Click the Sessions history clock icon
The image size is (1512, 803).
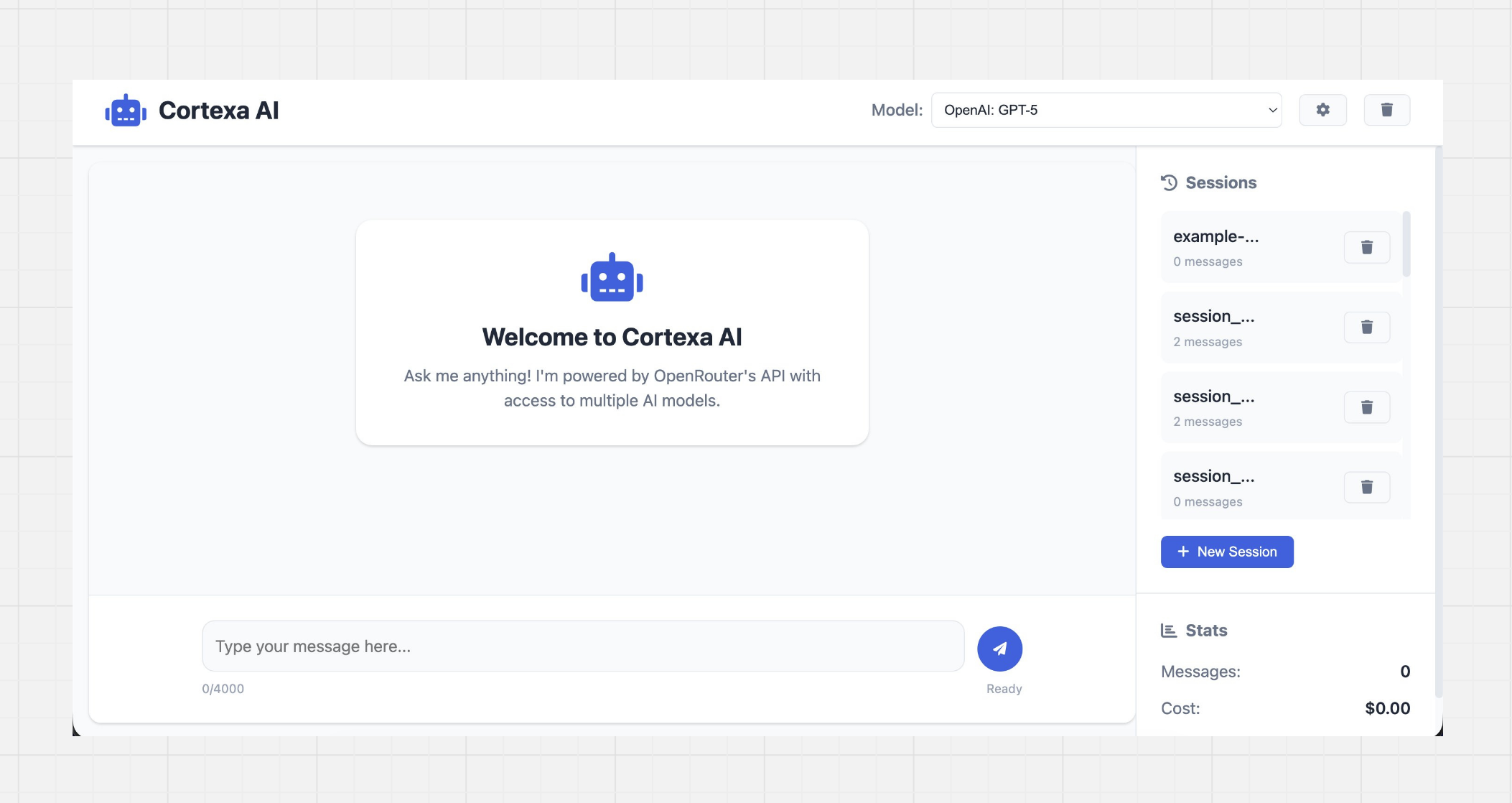pyautogui.click(x=1170, y=182)
